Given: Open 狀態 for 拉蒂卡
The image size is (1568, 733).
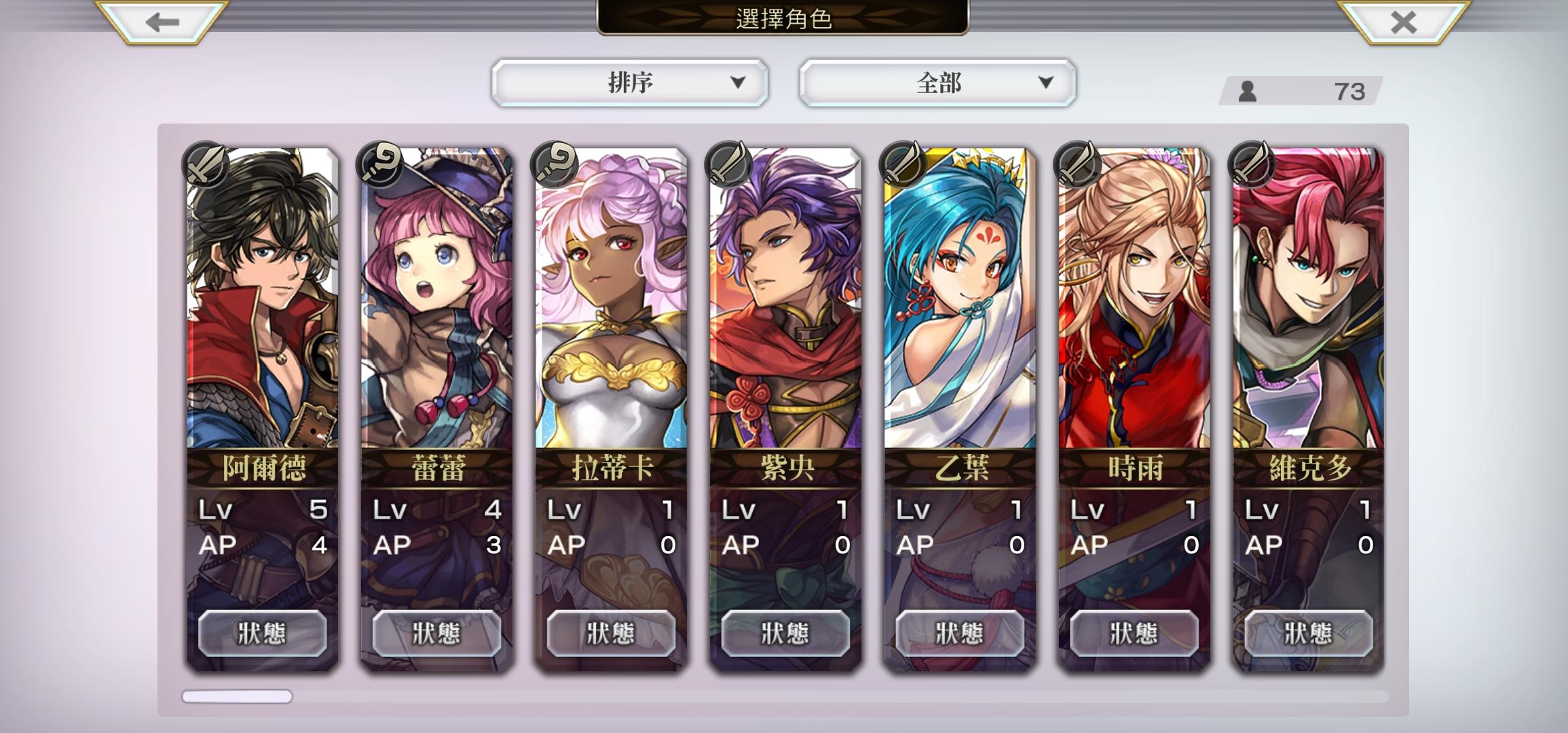Looking at the screenshot, I should (x=611, y=633).
